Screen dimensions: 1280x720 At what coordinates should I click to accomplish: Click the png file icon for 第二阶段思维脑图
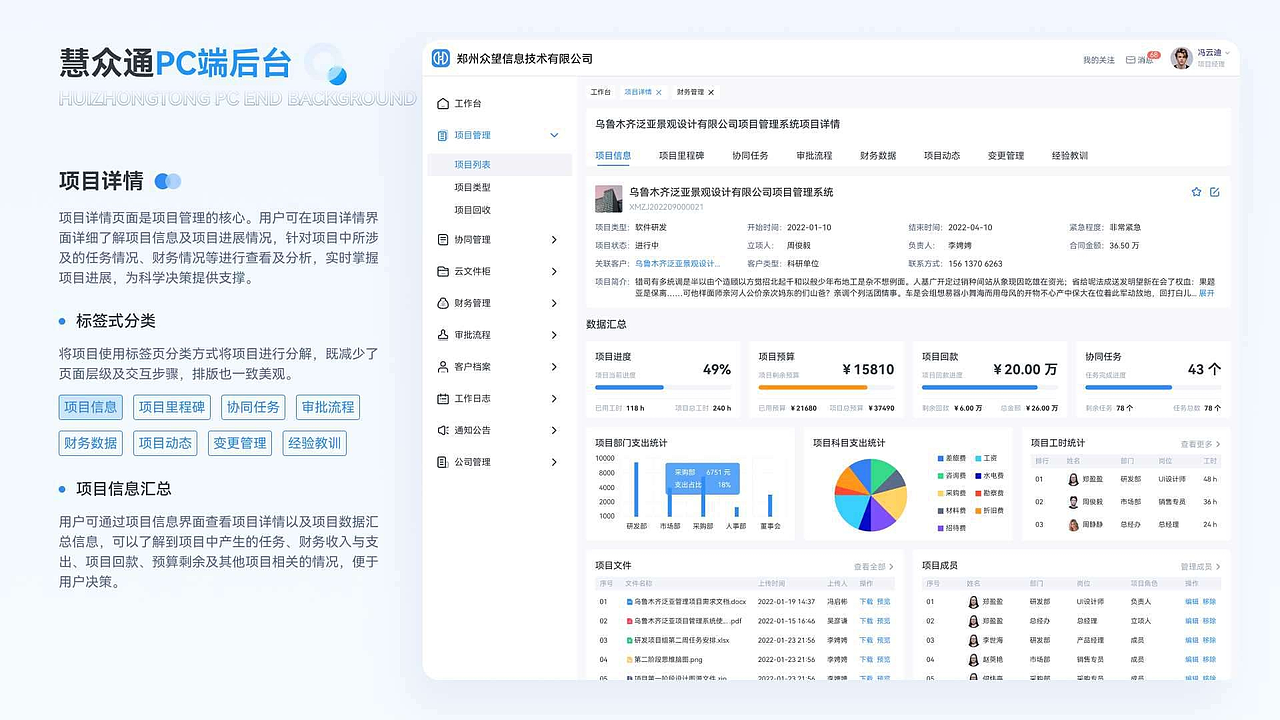629,660
